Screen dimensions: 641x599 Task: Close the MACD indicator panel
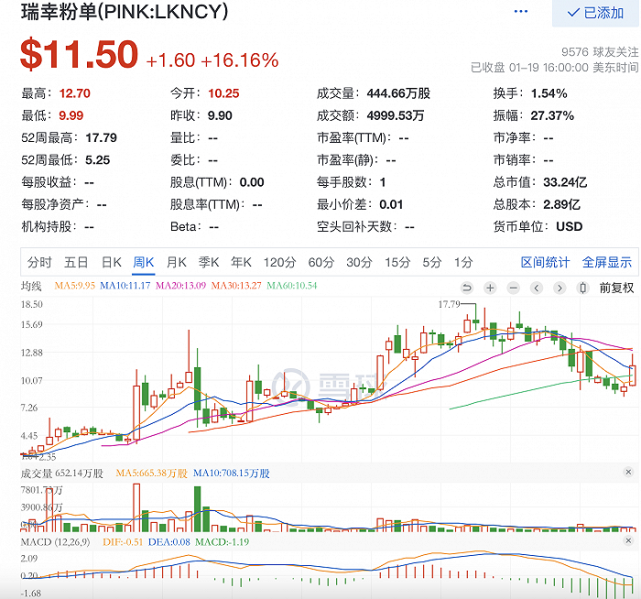628,541
